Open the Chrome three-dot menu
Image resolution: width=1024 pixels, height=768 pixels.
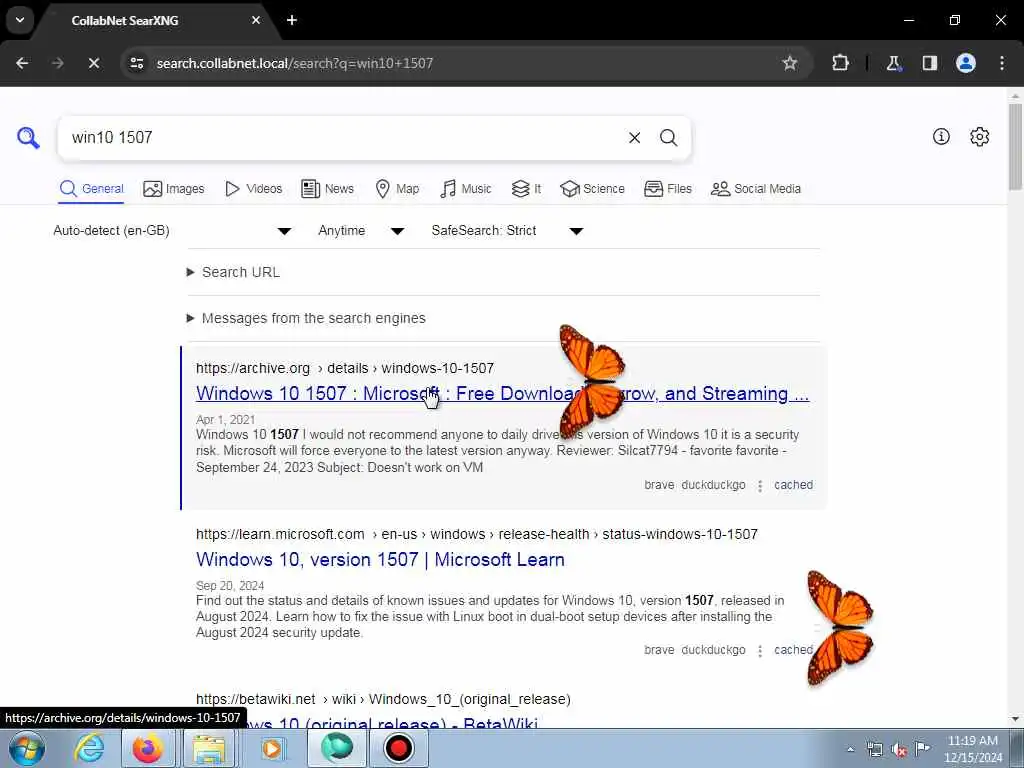(1002, 63)
